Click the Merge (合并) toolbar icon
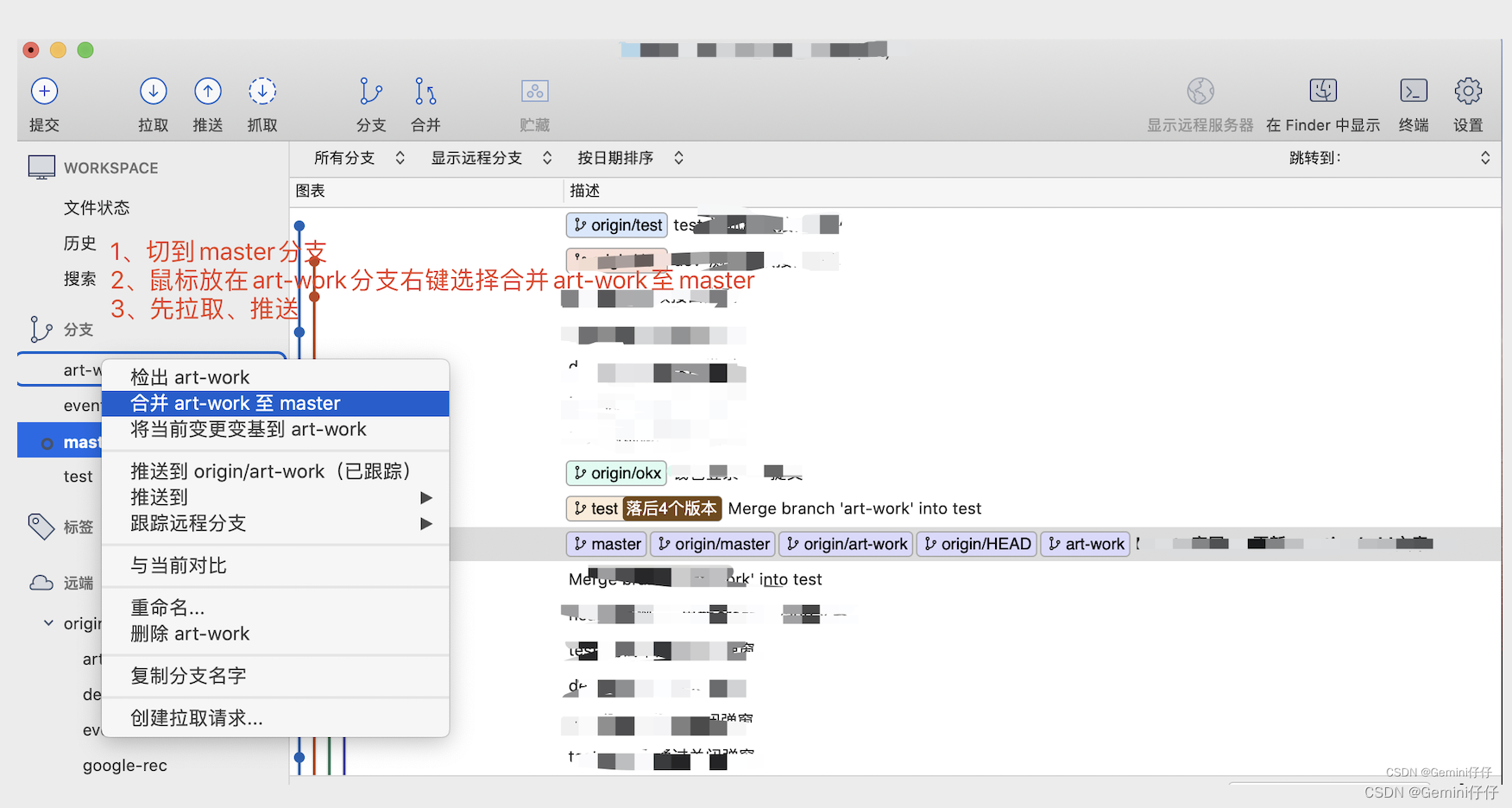1512x808 pixels. (425, 91)
